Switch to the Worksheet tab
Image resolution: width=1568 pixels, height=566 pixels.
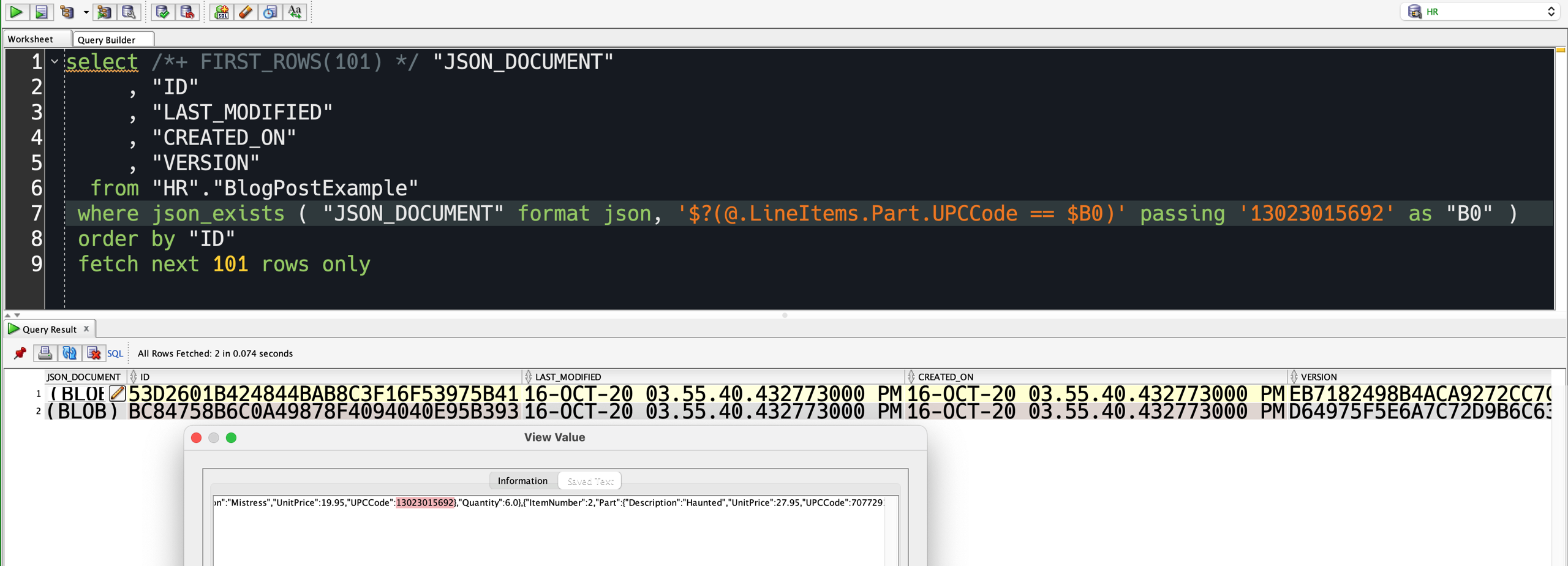tap(31, 39)
